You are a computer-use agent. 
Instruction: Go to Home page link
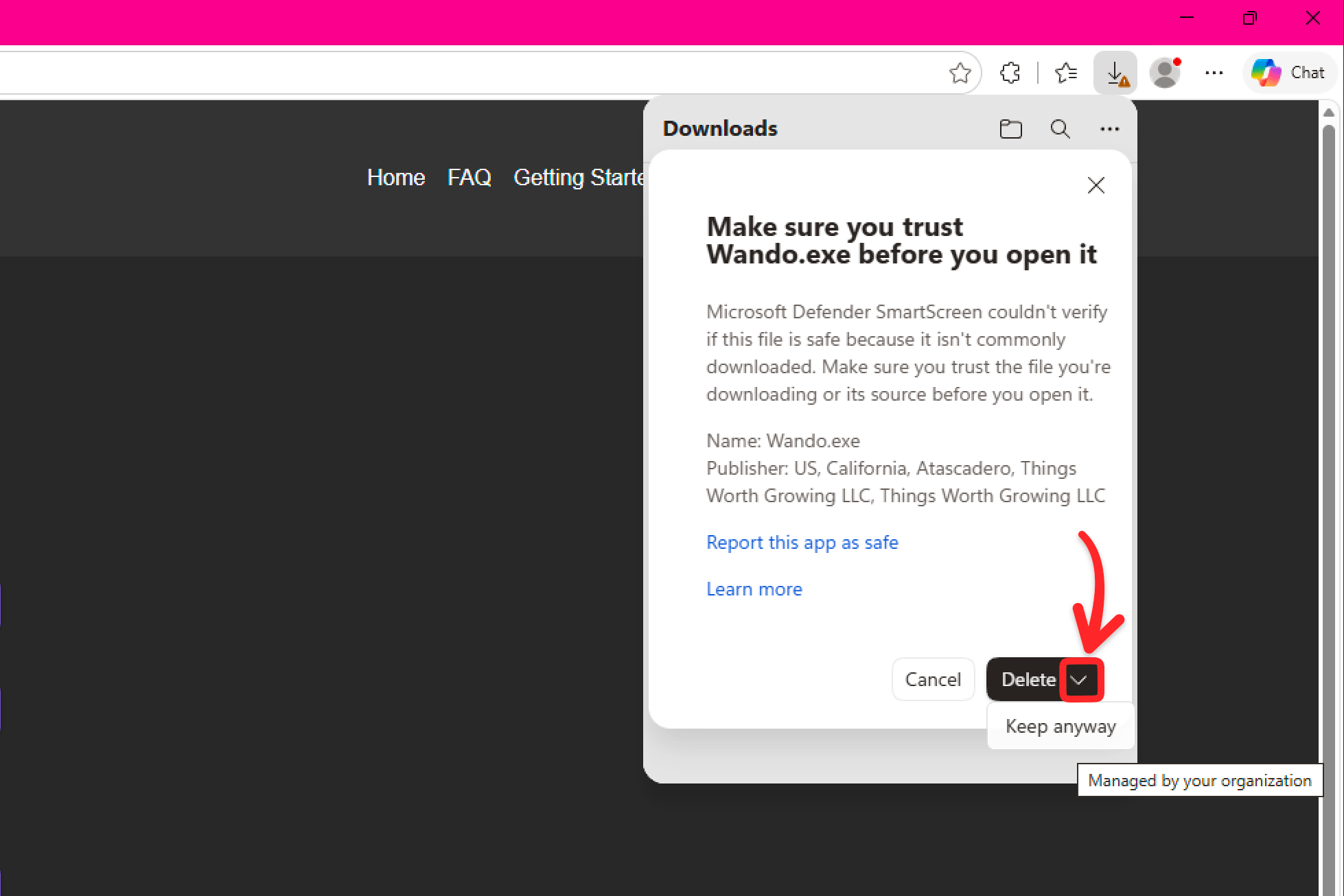(x=396, y=178)
